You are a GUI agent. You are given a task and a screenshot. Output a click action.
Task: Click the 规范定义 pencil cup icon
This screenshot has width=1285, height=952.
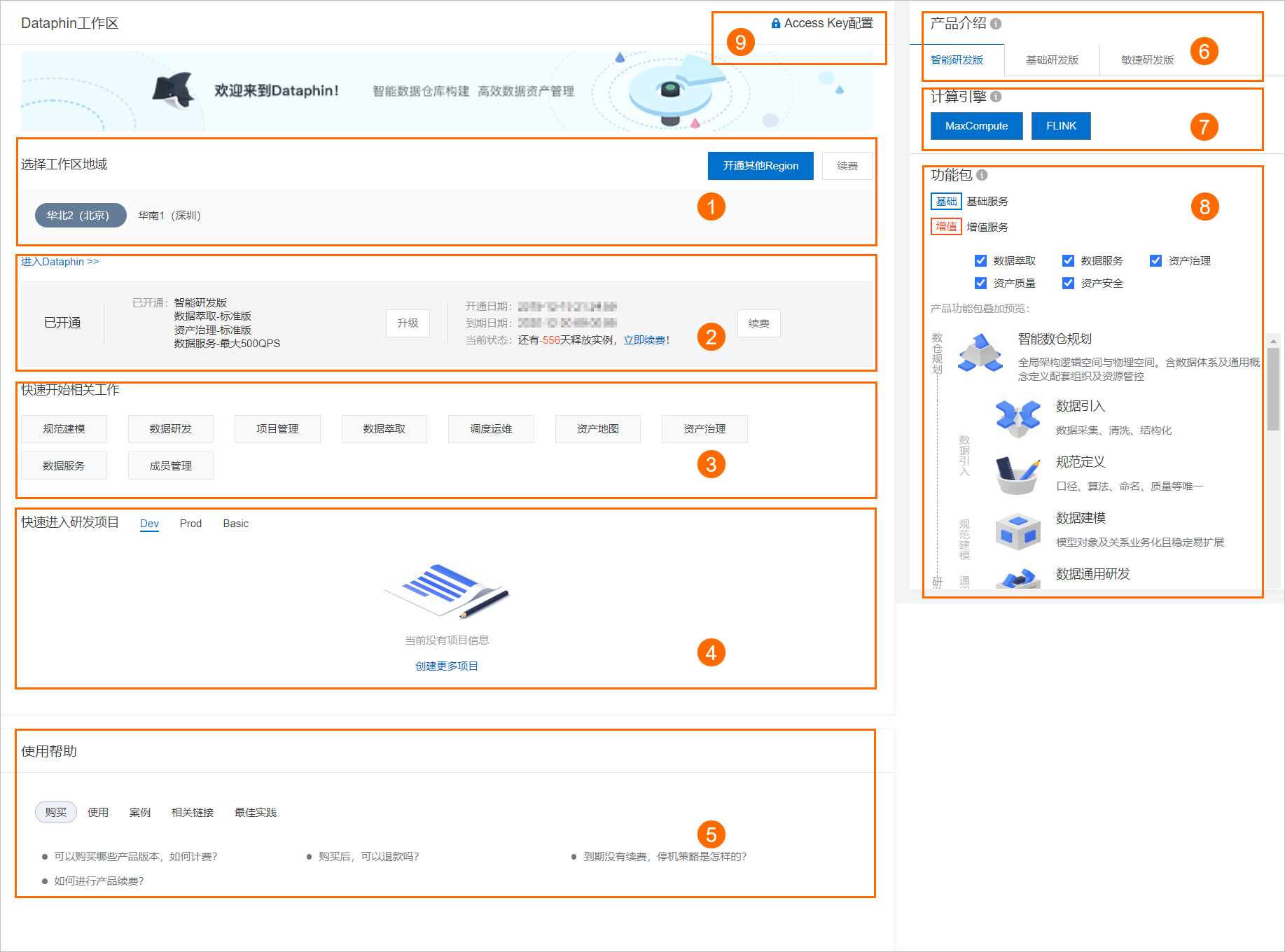pyautogui.click(x=1017, y=475)
